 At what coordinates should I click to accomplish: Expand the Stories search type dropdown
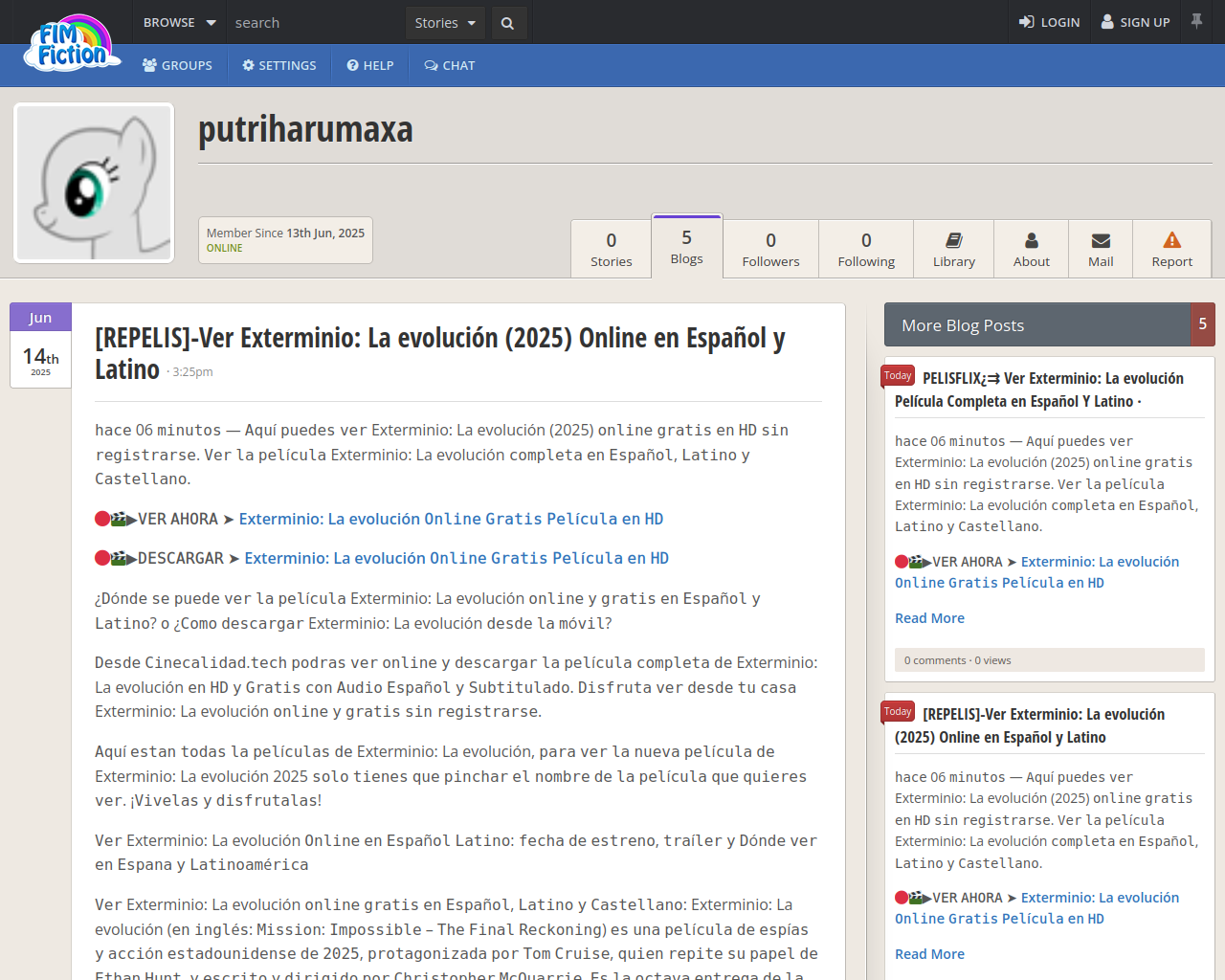pos(445,23)
